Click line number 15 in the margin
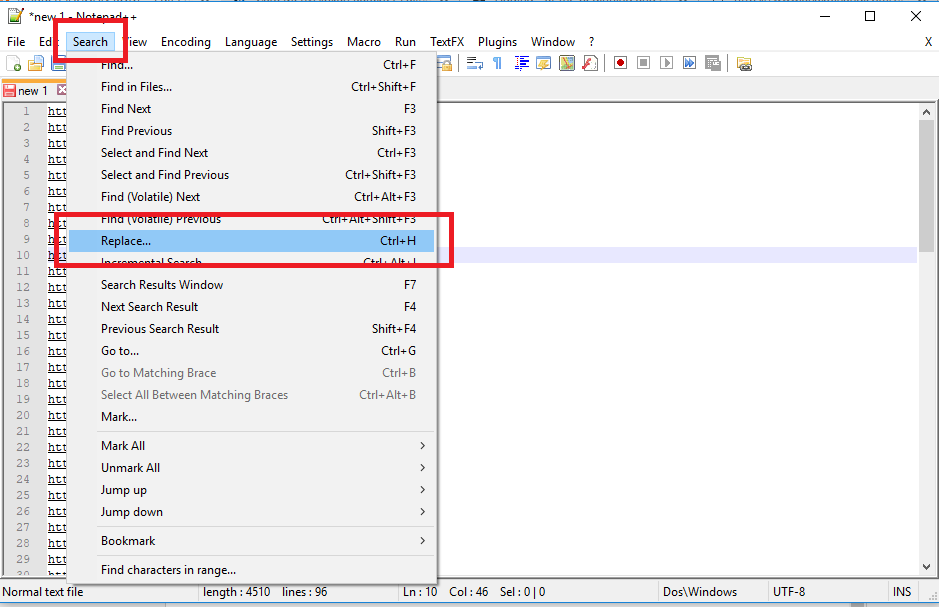The width and height of the screenshot is (939, 607). [x=23, y=335]
